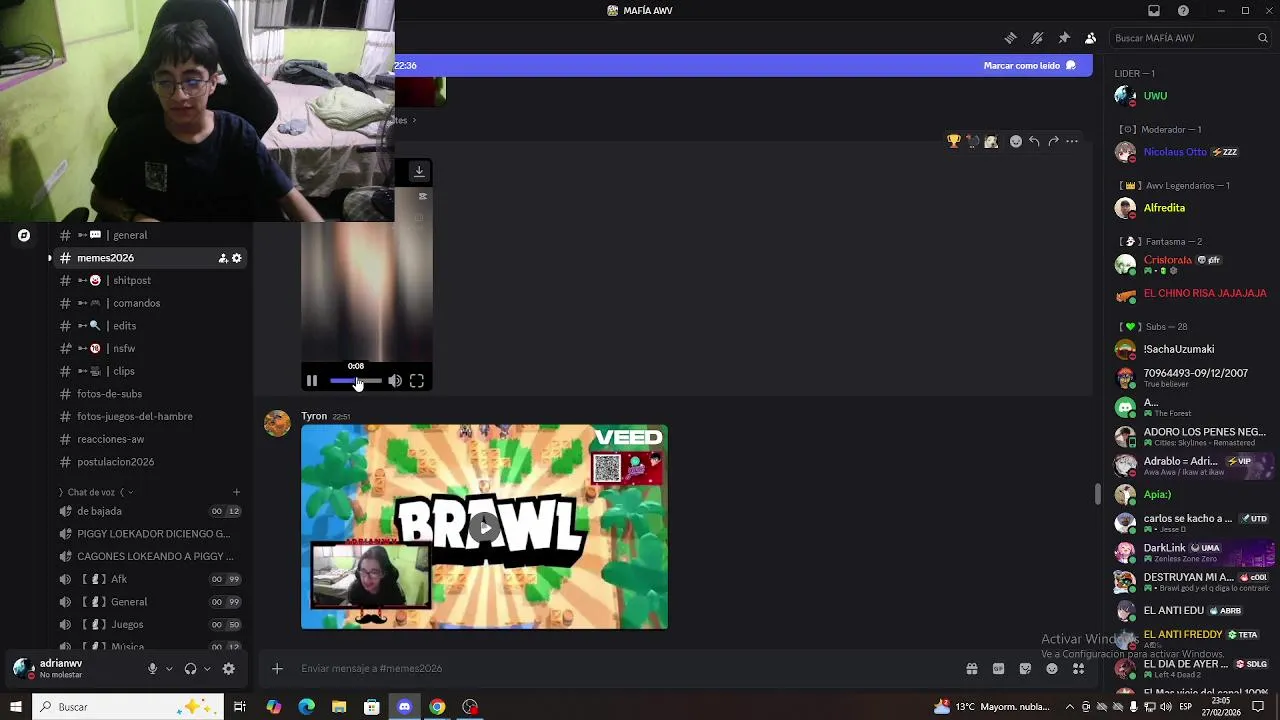
Task: Open audio output options arrow
Action: 207,669
